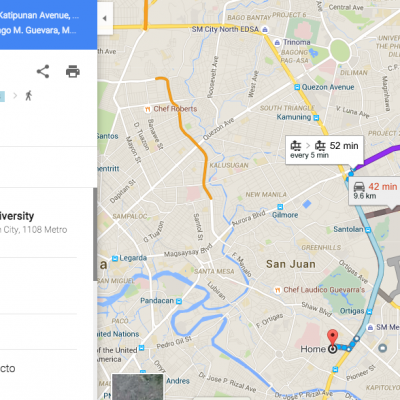This screenshot has width=400, height=400.
Task: Click the Legarda station icon
Action: tap(115, 258)
